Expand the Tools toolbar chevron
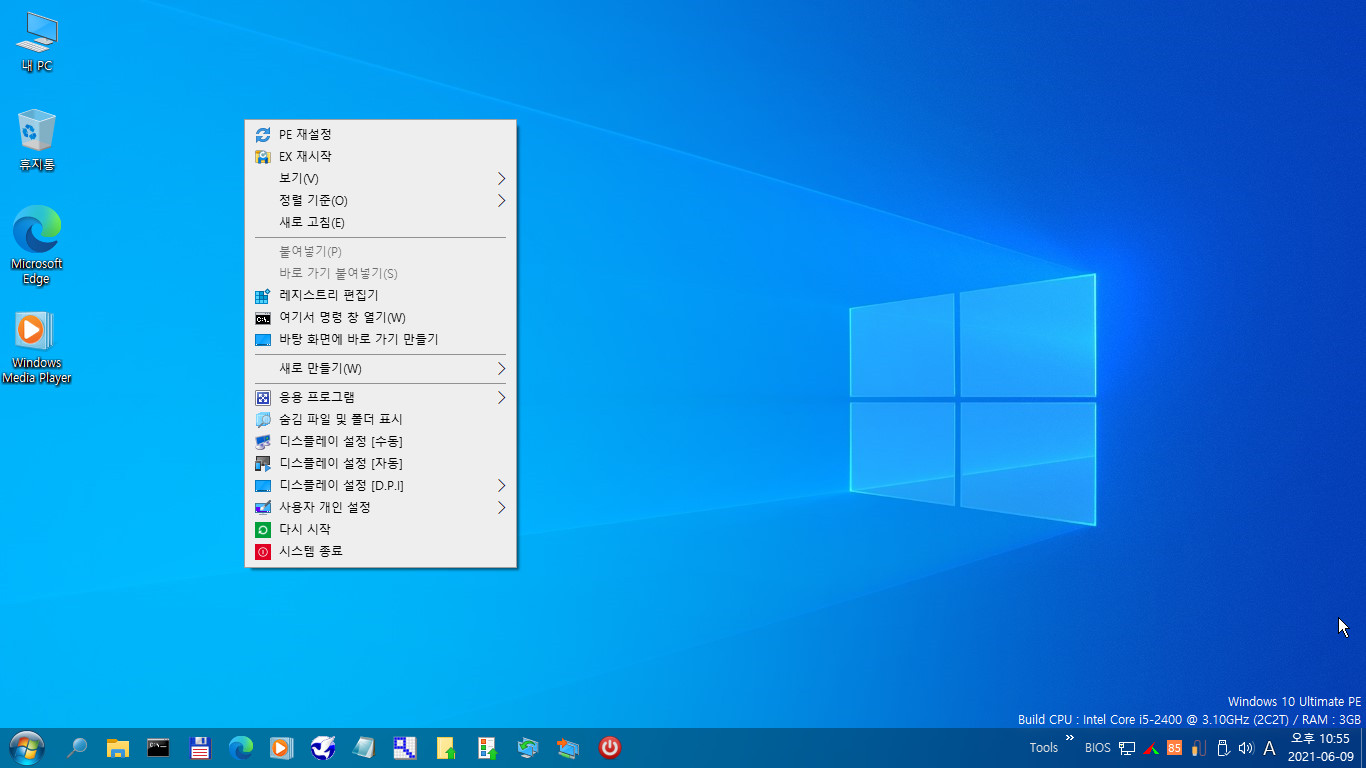This screenshot has width=1366, height=768. [1070, 738]
